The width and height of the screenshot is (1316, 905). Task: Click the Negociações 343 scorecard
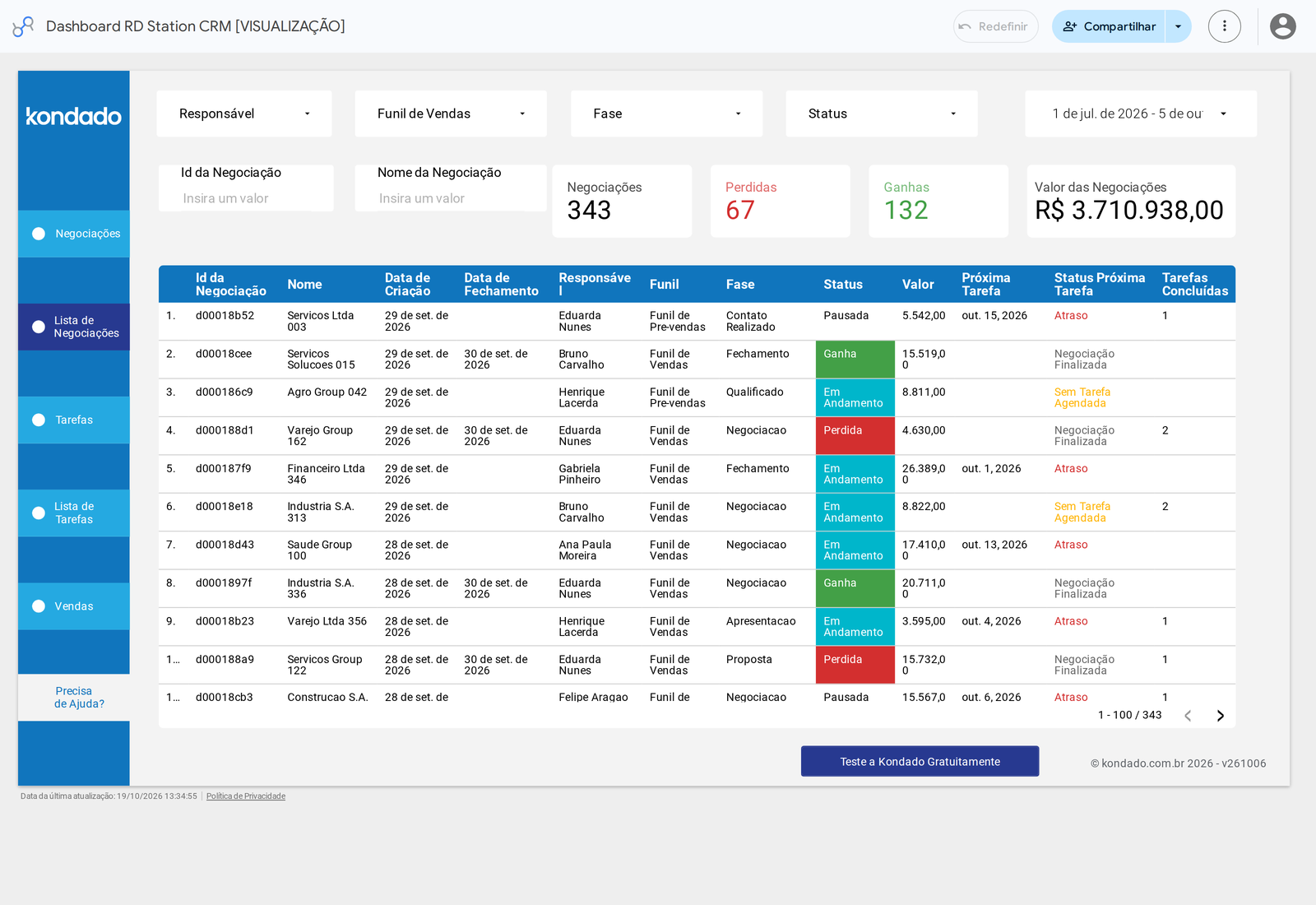[x=622, y=202]
